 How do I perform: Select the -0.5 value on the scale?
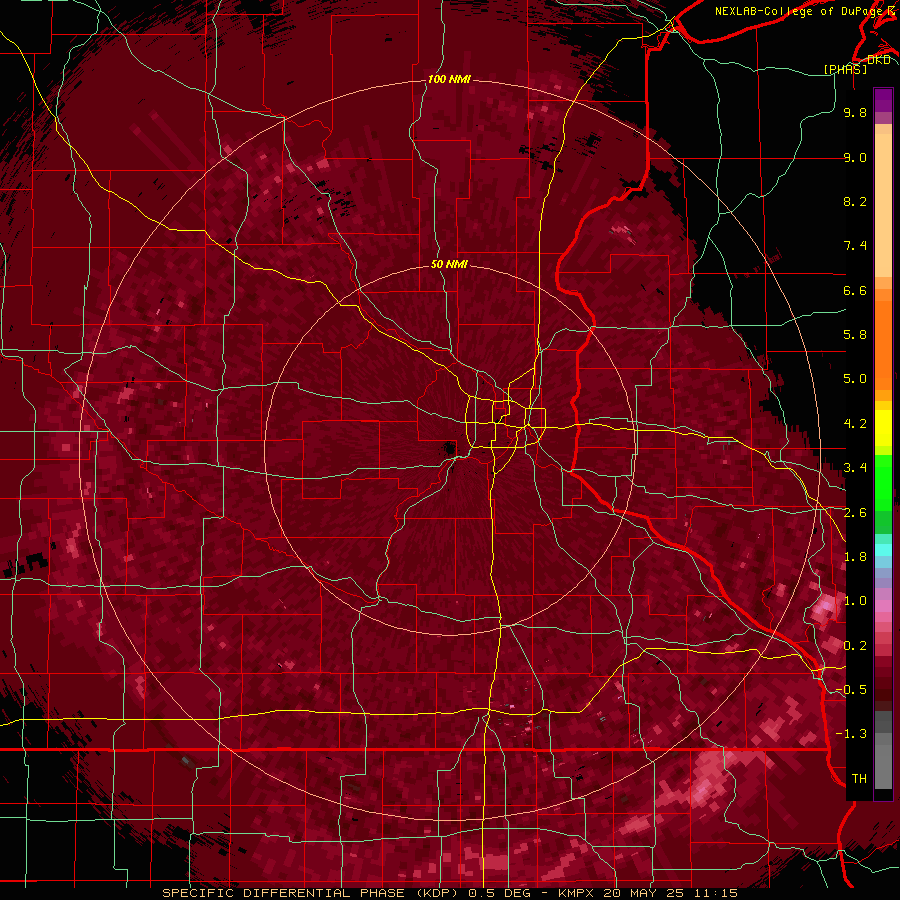852,690
